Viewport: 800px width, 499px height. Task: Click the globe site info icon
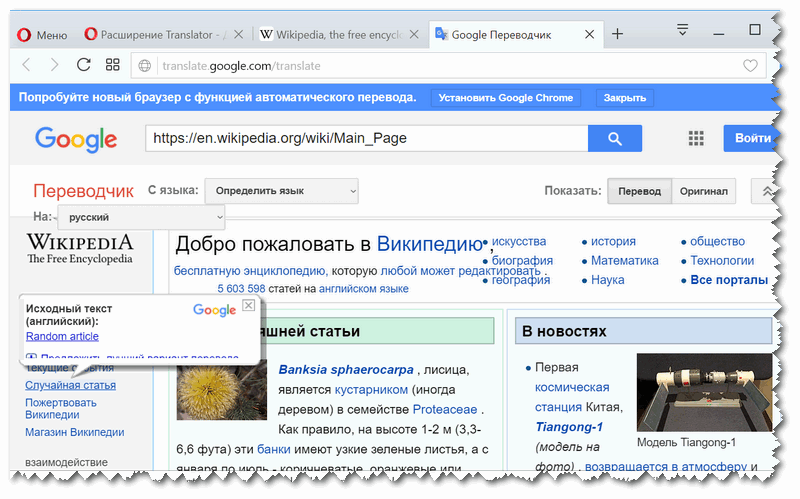[145, 66]
